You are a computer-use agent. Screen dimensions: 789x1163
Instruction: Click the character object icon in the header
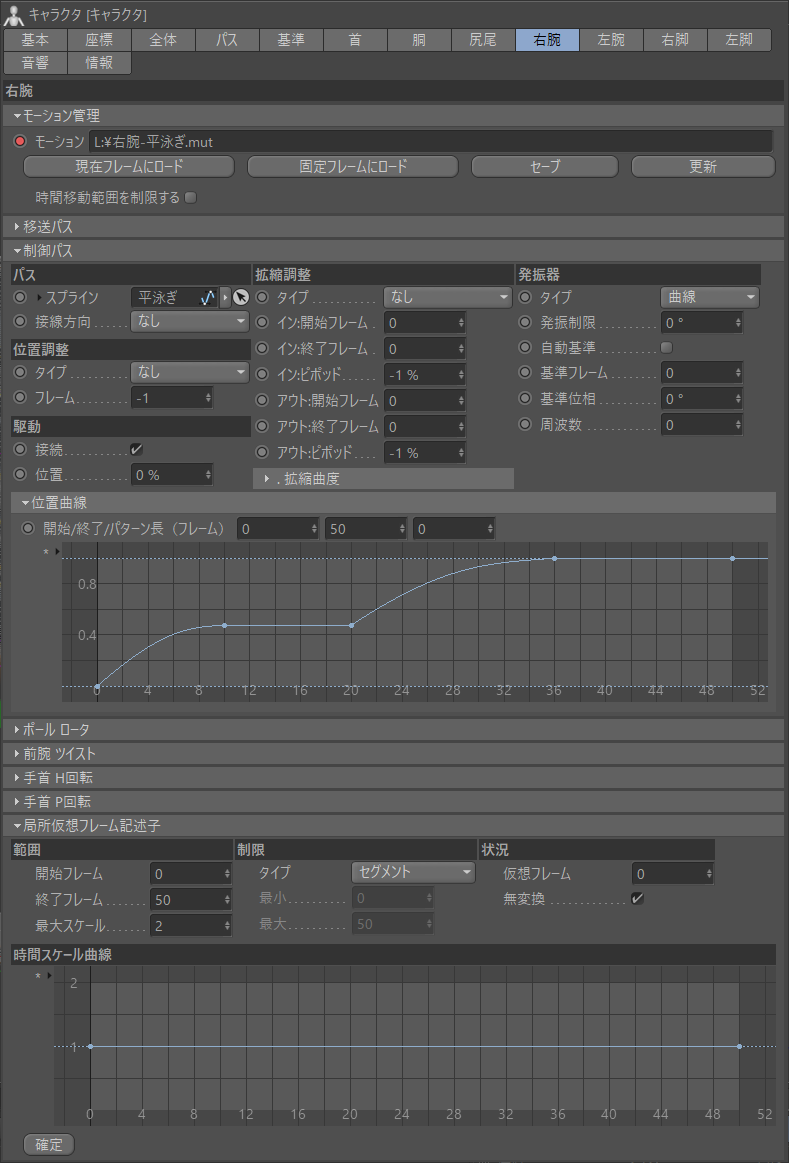tap(14, 15)
